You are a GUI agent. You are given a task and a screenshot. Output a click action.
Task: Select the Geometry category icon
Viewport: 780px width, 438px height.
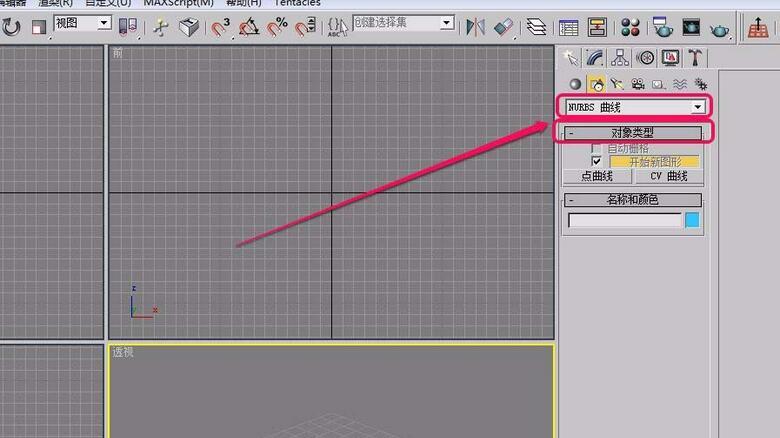(x=574, y=85)
